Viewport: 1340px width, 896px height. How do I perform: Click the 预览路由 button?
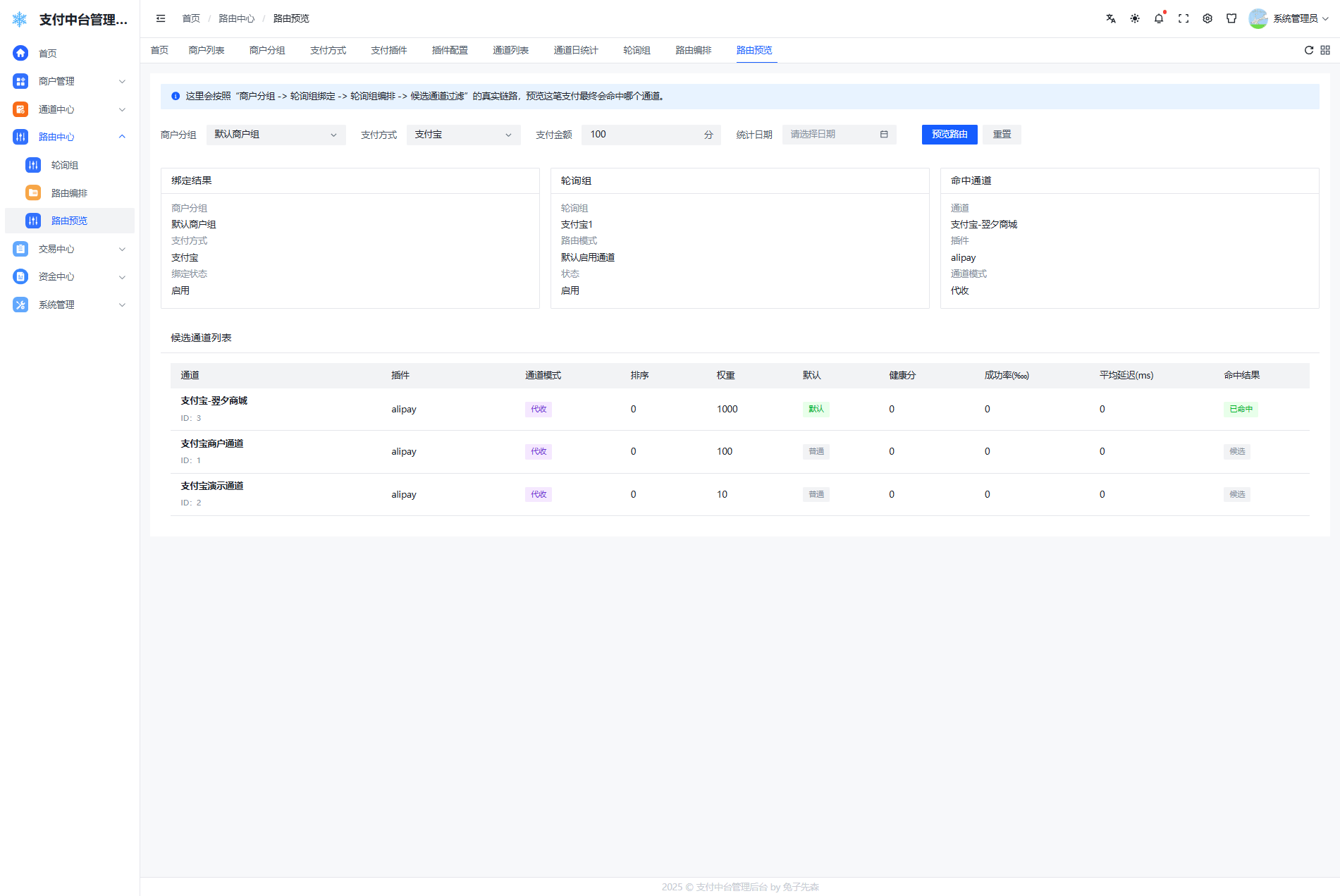pyautogui.click(x=949, y=135)
